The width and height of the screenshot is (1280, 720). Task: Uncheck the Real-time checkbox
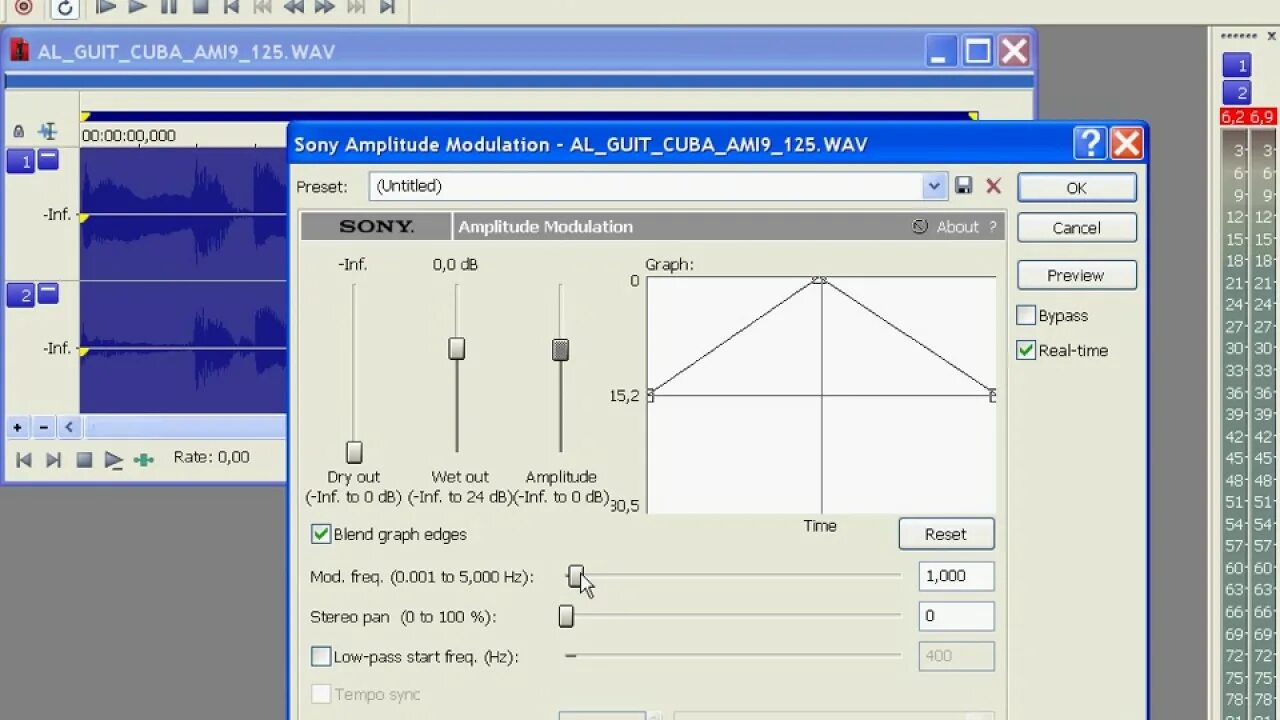pos(1026,350)
